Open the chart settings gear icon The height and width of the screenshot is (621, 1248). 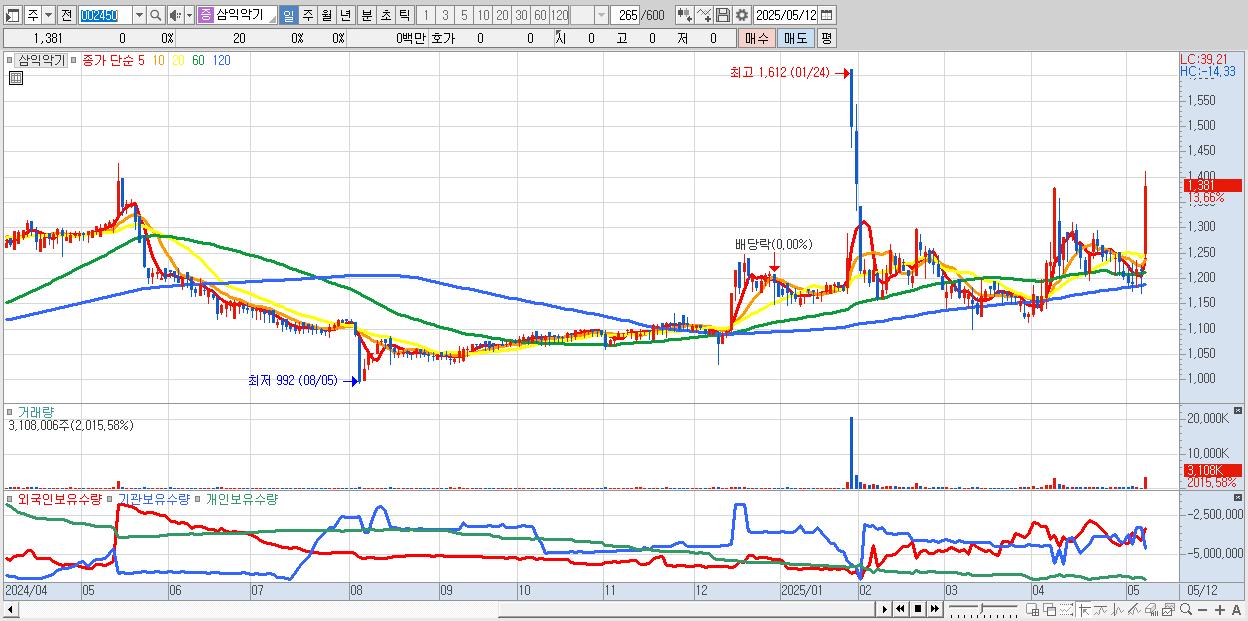(741, 15)
